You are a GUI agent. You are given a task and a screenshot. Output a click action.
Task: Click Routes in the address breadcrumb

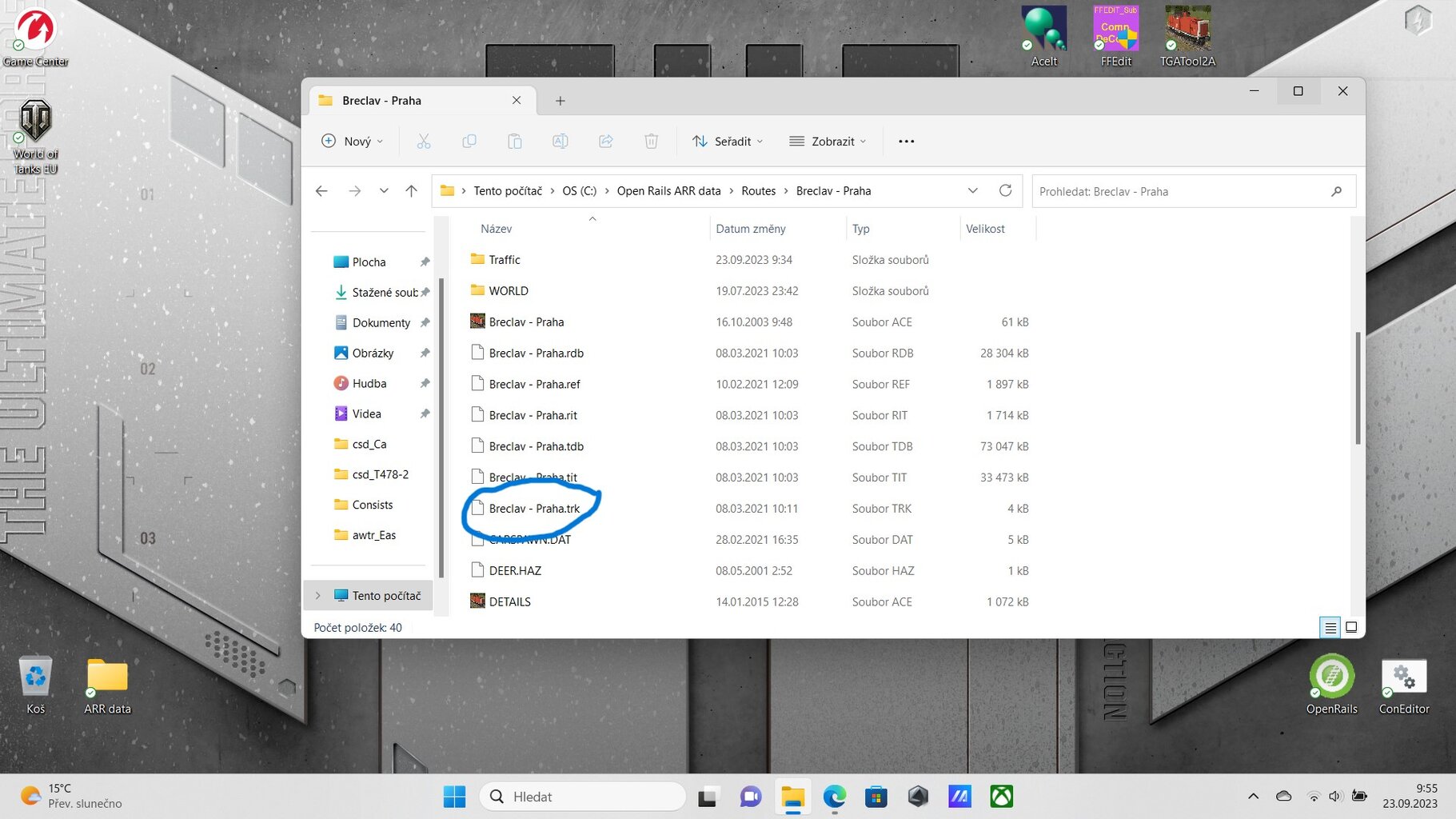[x=759, y=191]
